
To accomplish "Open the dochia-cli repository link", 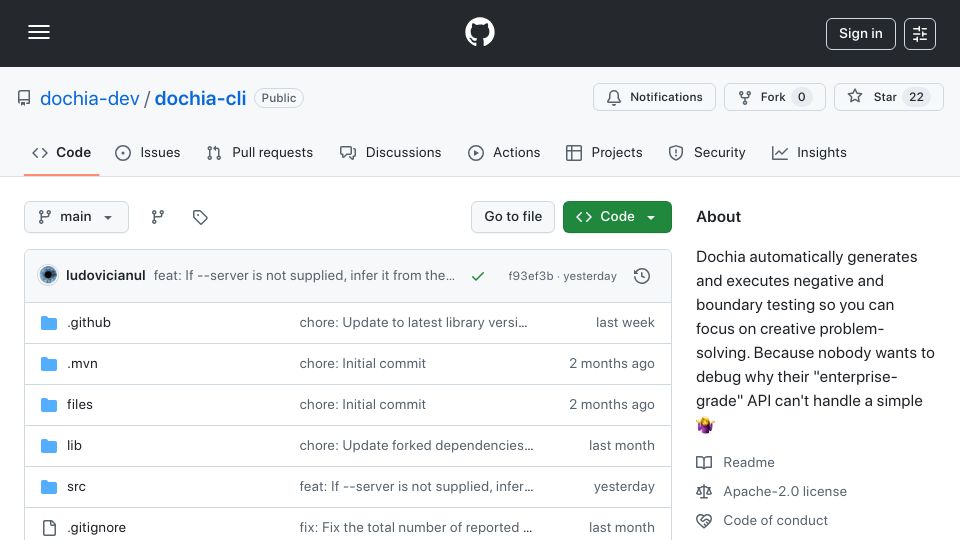I will coord(200,98).
